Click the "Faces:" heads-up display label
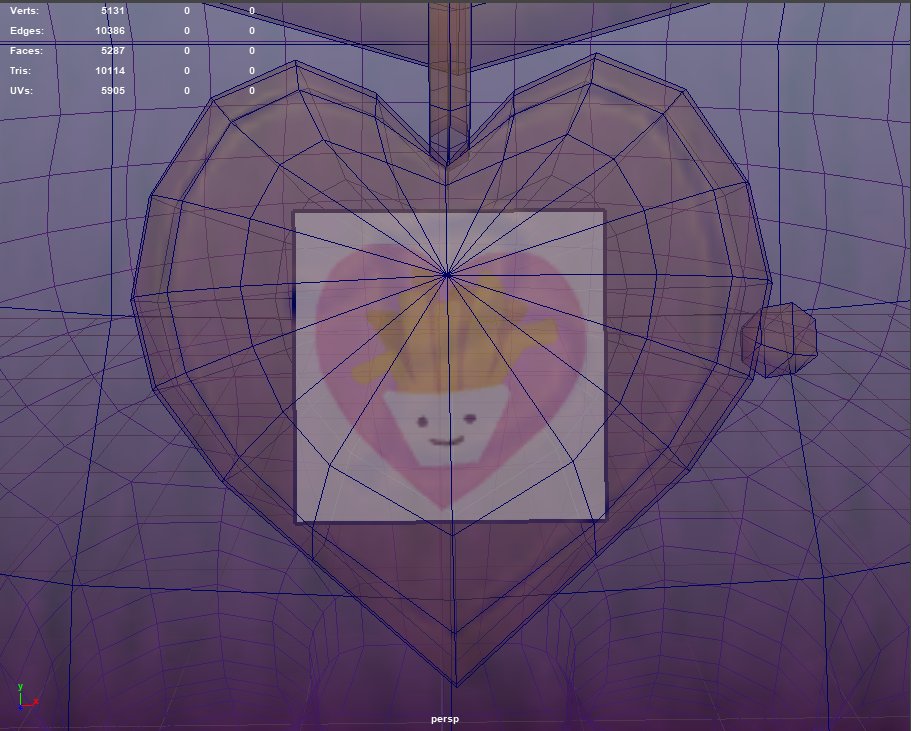The image size is (911, 731). coord(26,51)
